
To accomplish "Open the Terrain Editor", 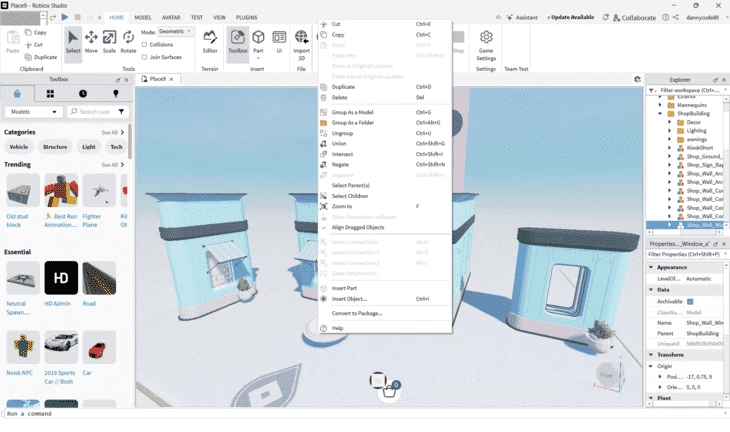I will pyautogui.click(x=210, y=43).
